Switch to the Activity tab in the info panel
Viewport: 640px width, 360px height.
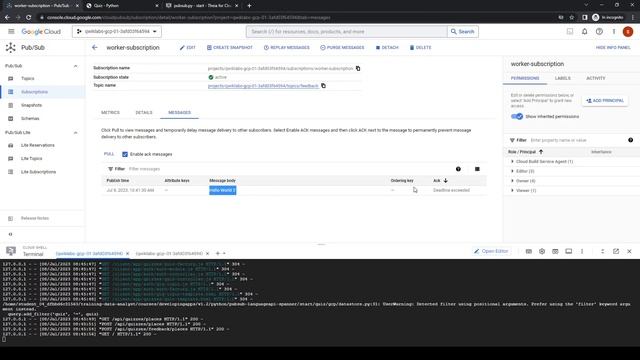click(596, 78)
